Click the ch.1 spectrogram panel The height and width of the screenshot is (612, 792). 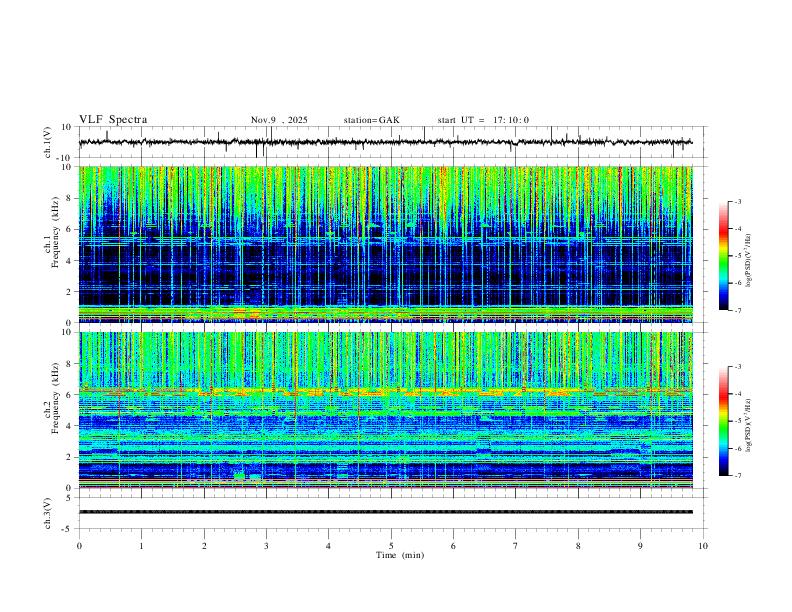point(385,244)
